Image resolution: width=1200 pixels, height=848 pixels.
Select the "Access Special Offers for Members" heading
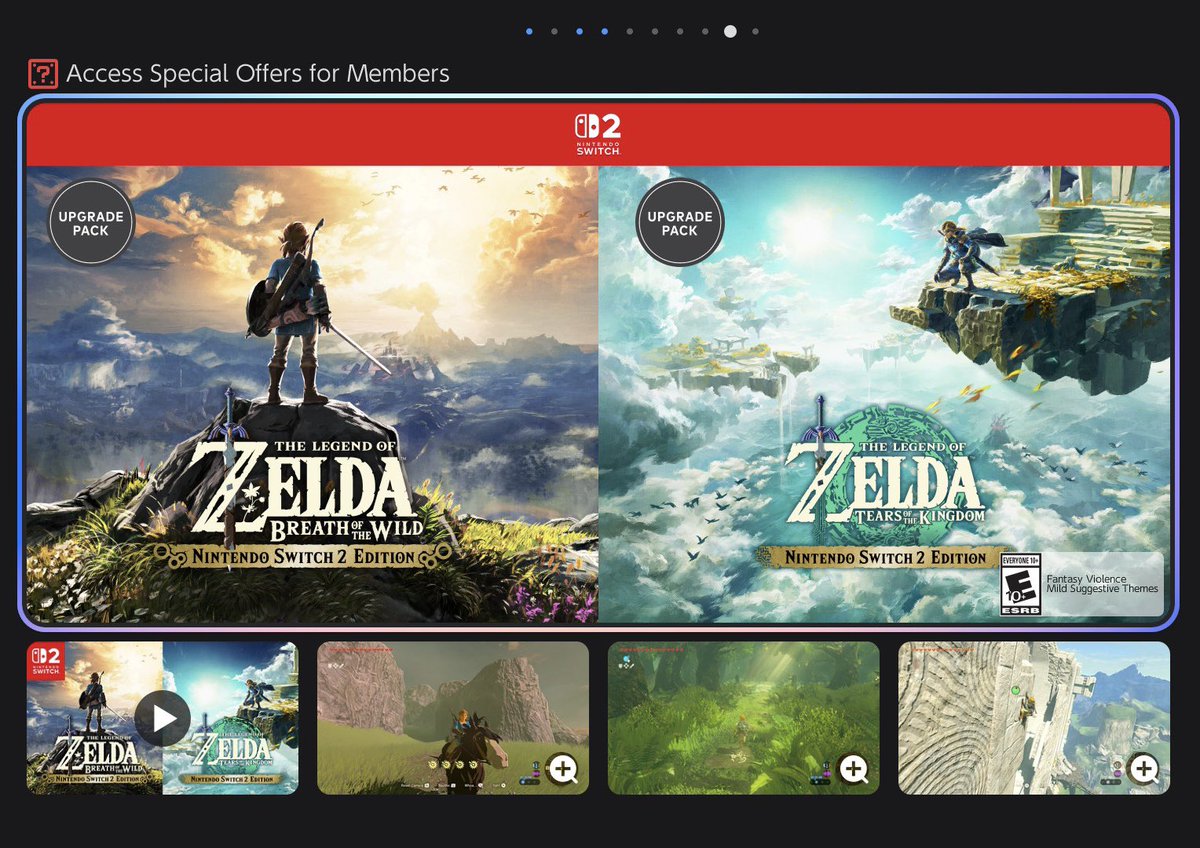point(258,74)
